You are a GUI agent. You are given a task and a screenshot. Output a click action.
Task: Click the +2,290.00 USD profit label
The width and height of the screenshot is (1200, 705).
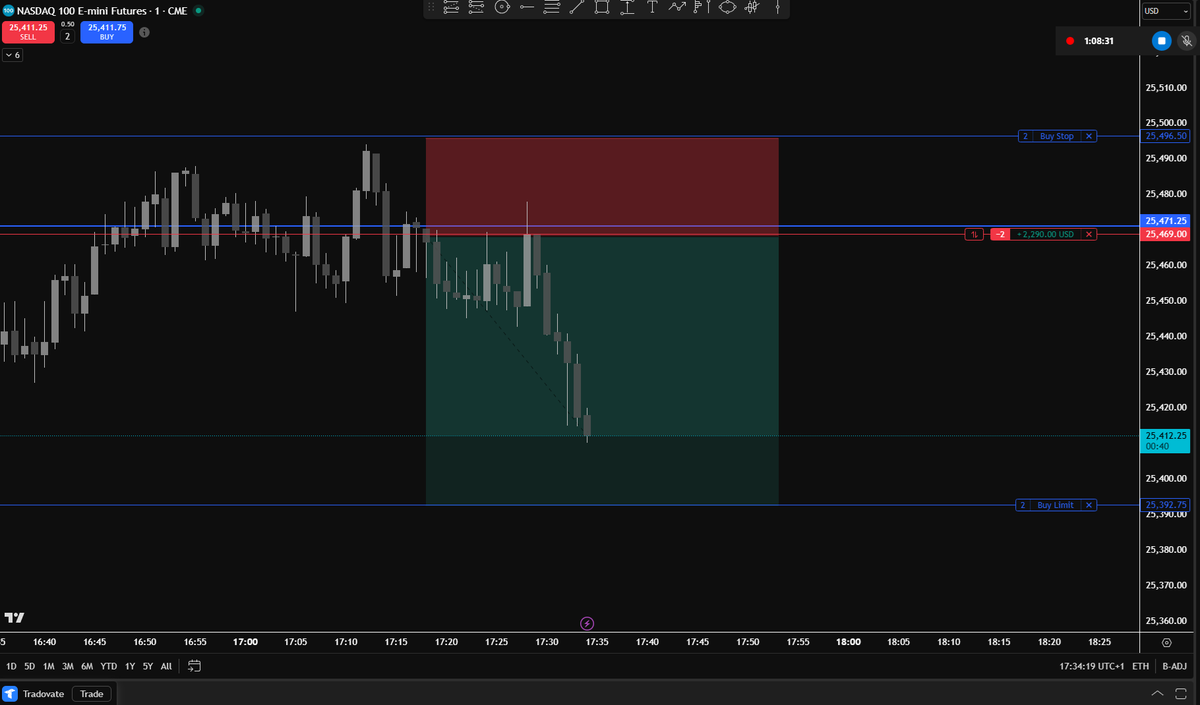[x=1046, y=234]
